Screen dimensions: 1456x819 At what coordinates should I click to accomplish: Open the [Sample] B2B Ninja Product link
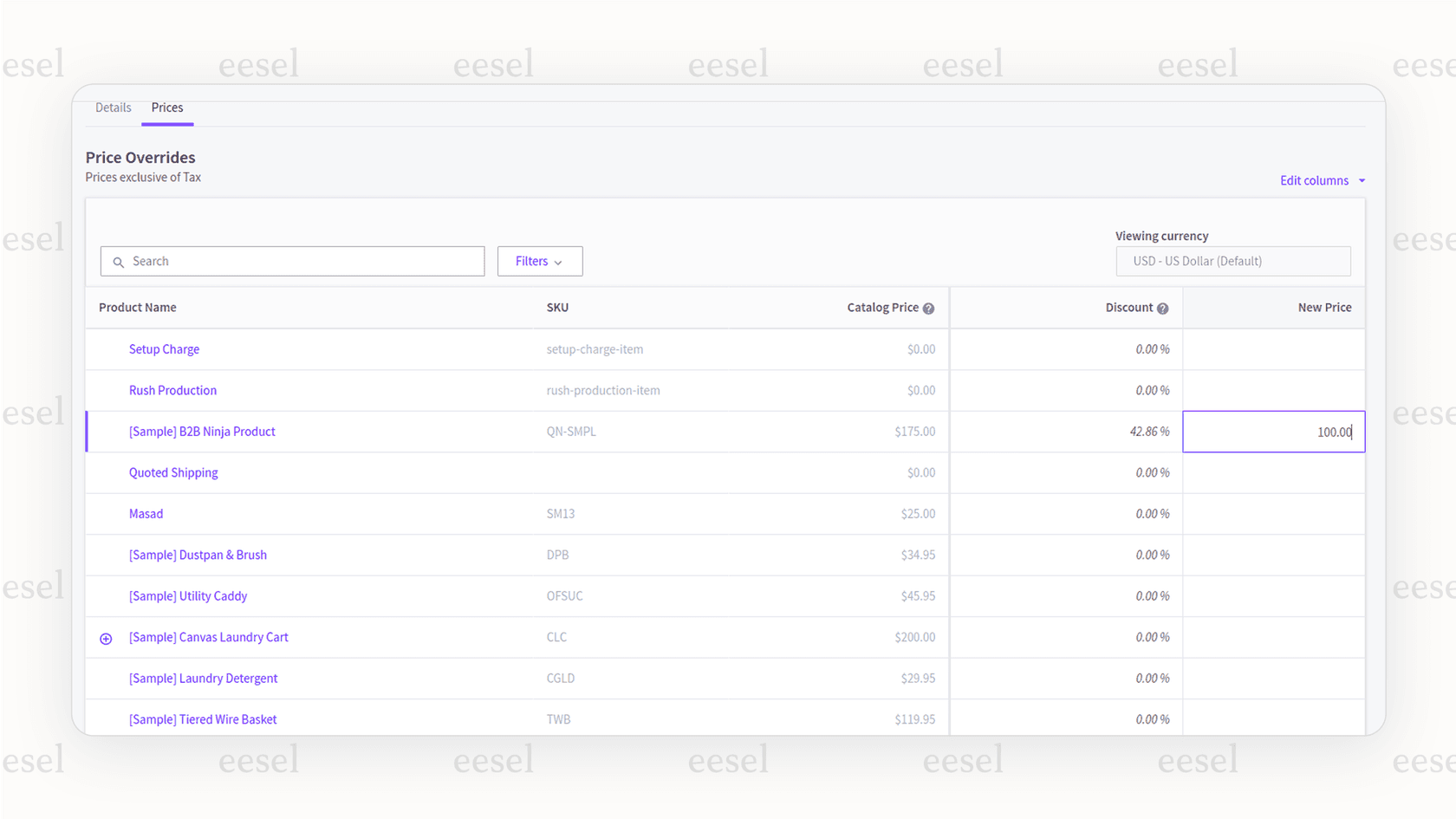point(202,431)
